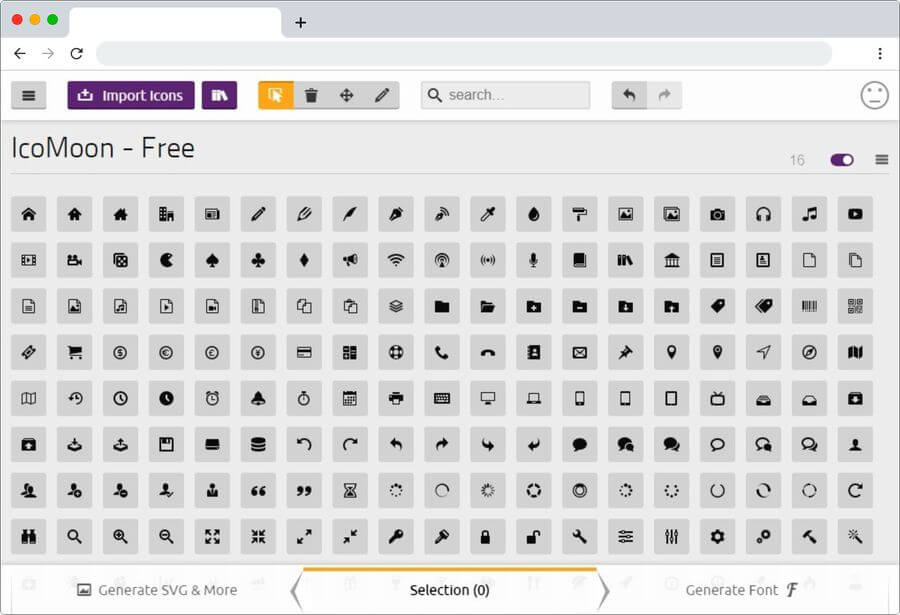
Task: Select the alarm clock icon
Action: pyautogui.click(x=212, y=398)
